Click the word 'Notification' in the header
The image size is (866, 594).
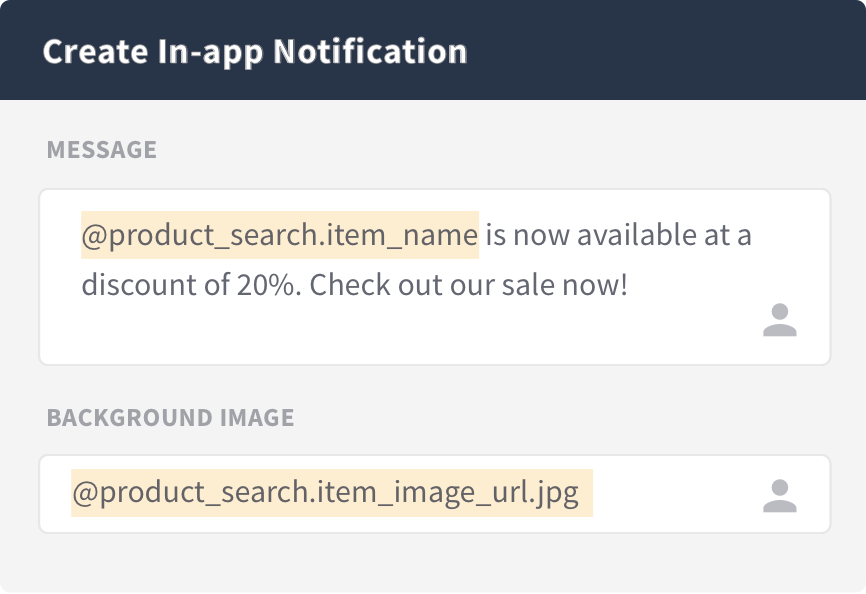[x=371, y=52]
